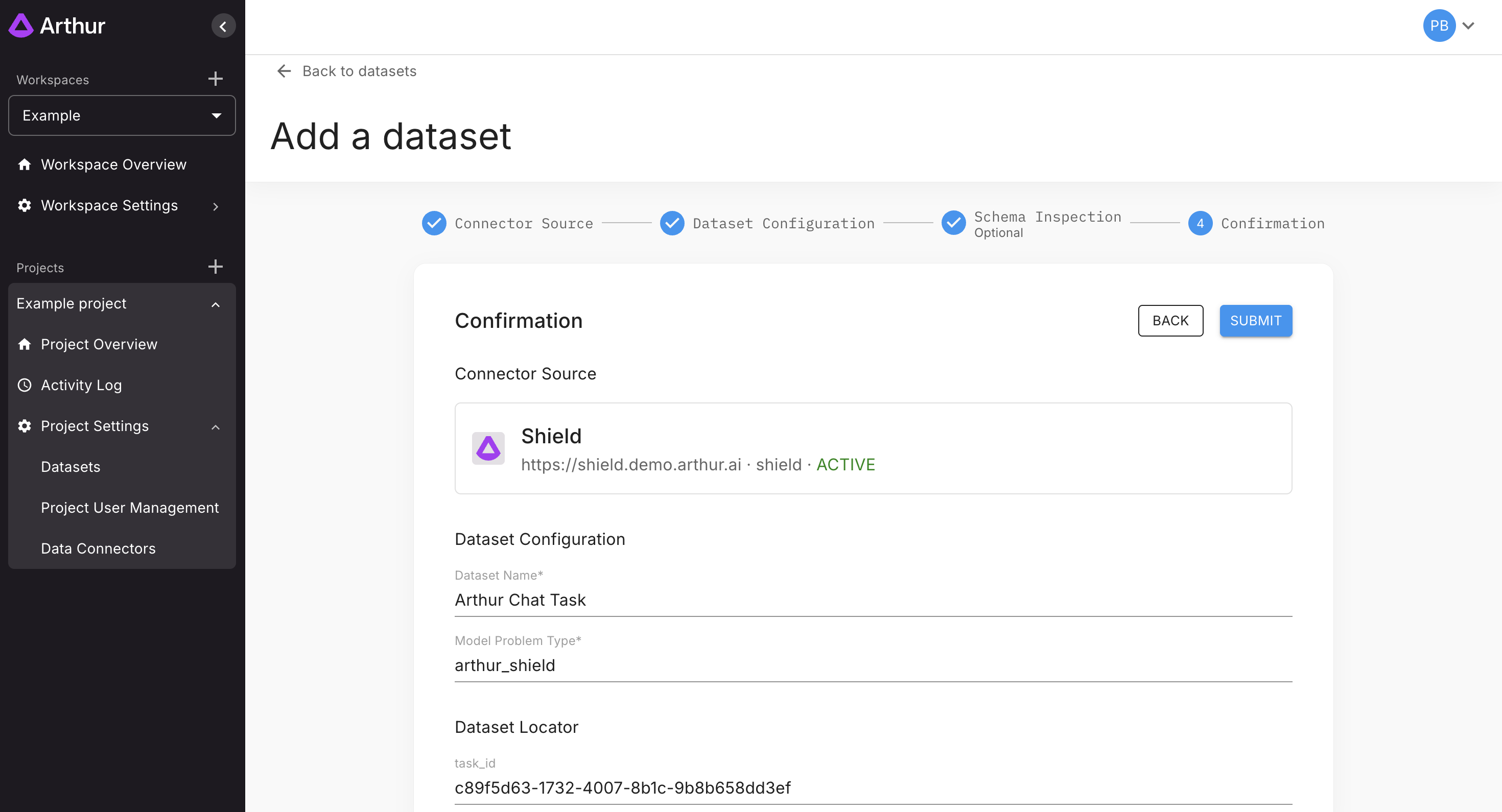Click the Shield connector logo icon
Screen dimensions: 1502x812
point(488,448)
